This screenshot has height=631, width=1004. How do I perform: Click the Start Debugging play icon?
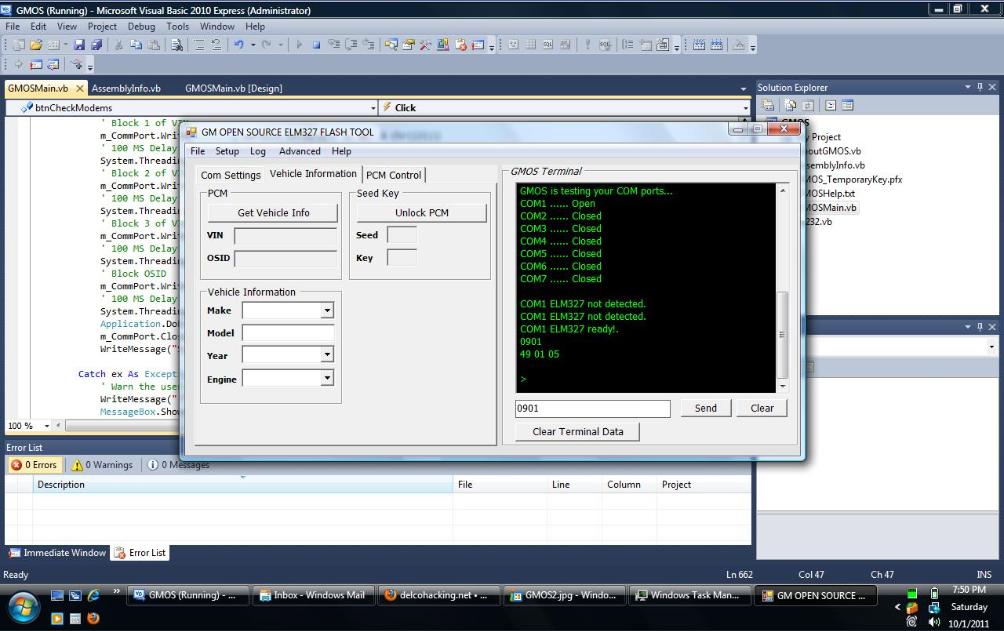point(298,45)
